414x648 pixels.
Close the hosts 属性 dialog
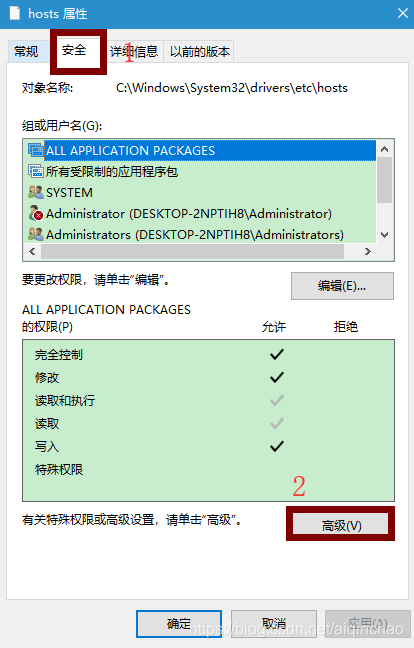402,14
